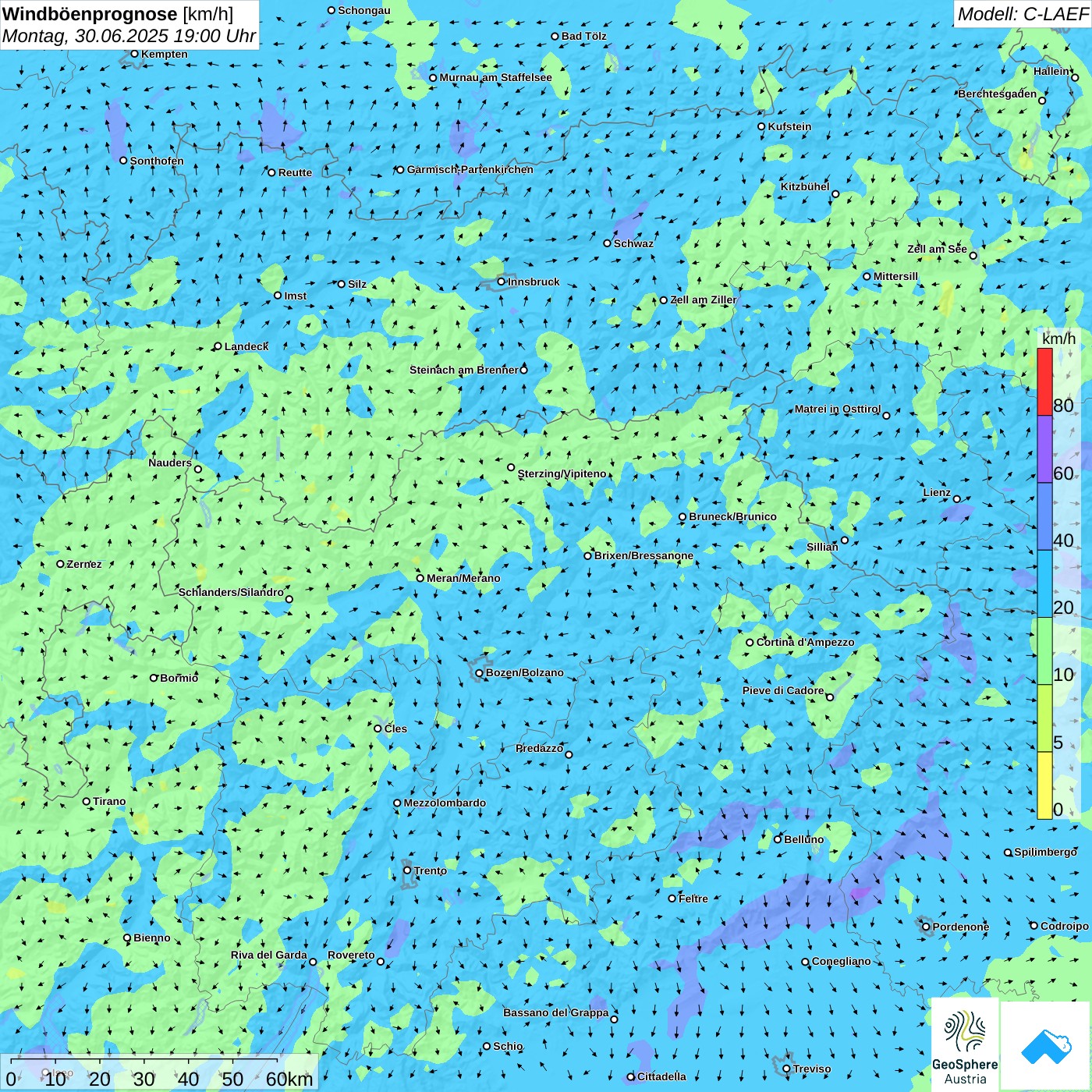1092x1092 pixels.
Task: Click the Reutte city marker
Action: 271,172
